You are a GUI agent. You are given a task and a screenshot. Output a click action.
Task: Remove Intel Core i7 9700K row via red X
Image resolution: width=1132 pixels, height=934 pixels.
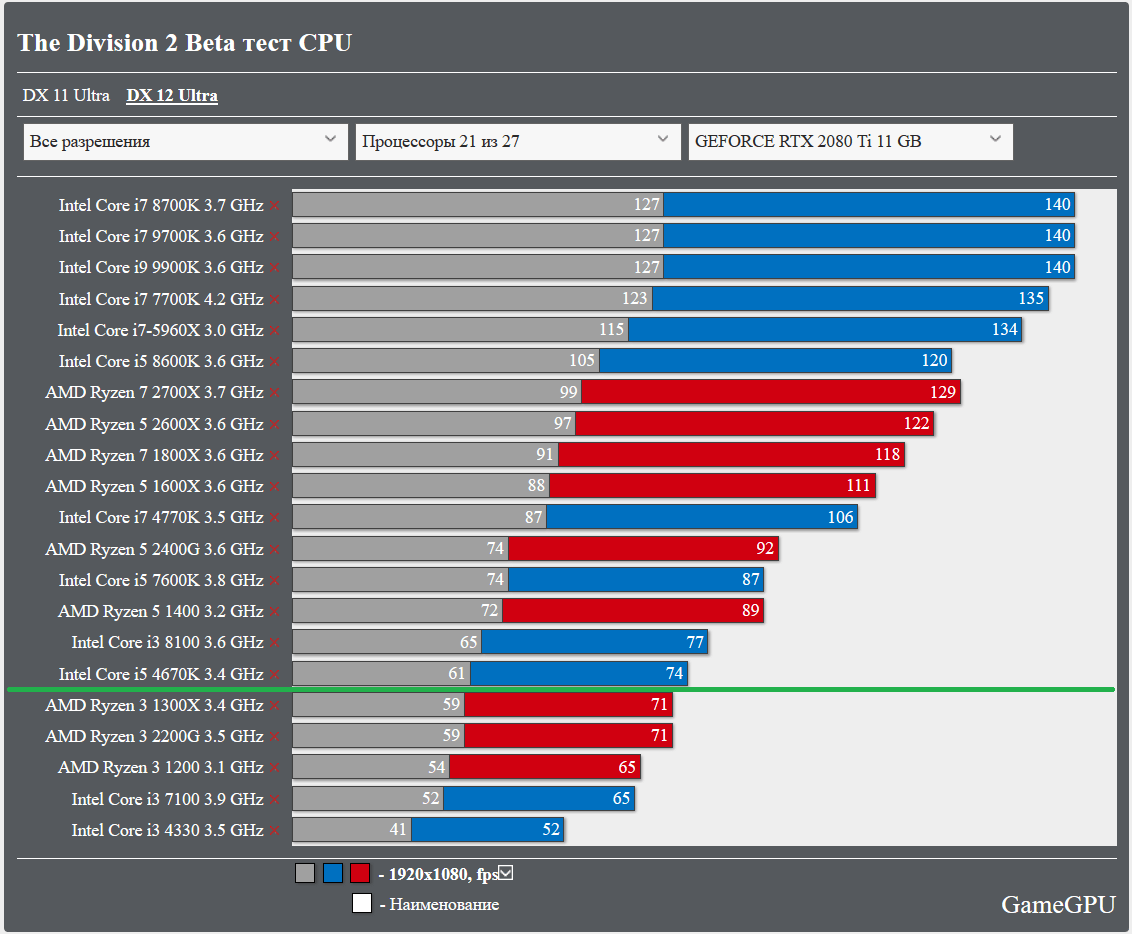point(275,237)
